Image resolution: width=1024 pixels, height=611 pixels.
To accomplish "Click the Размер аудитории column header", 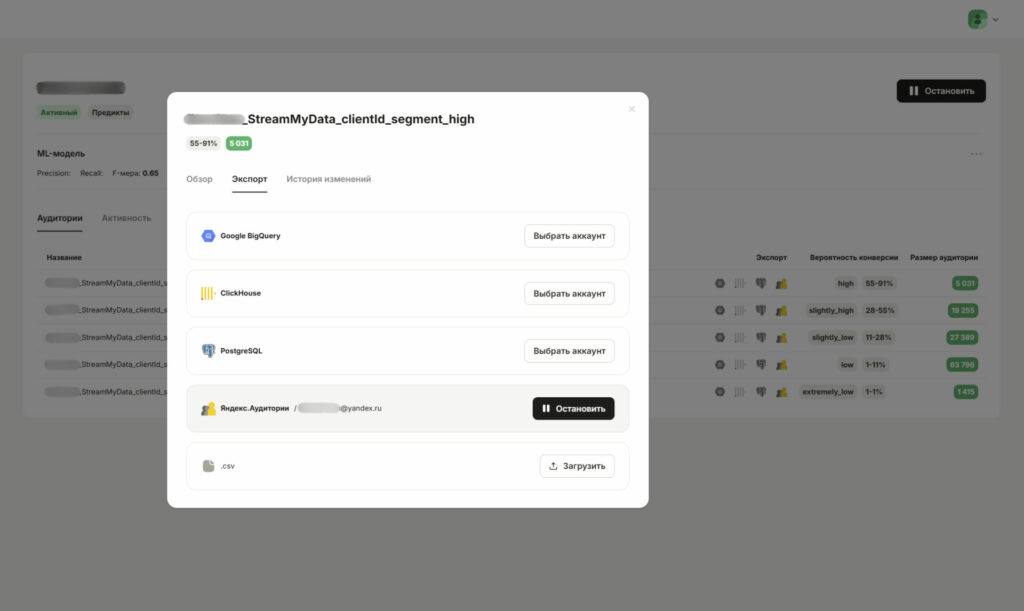I will [x=944, y=257].
